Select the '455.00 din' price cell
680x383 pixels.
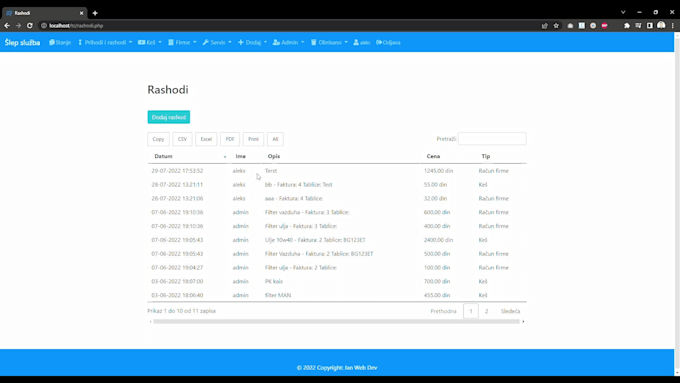pos(437,295)
